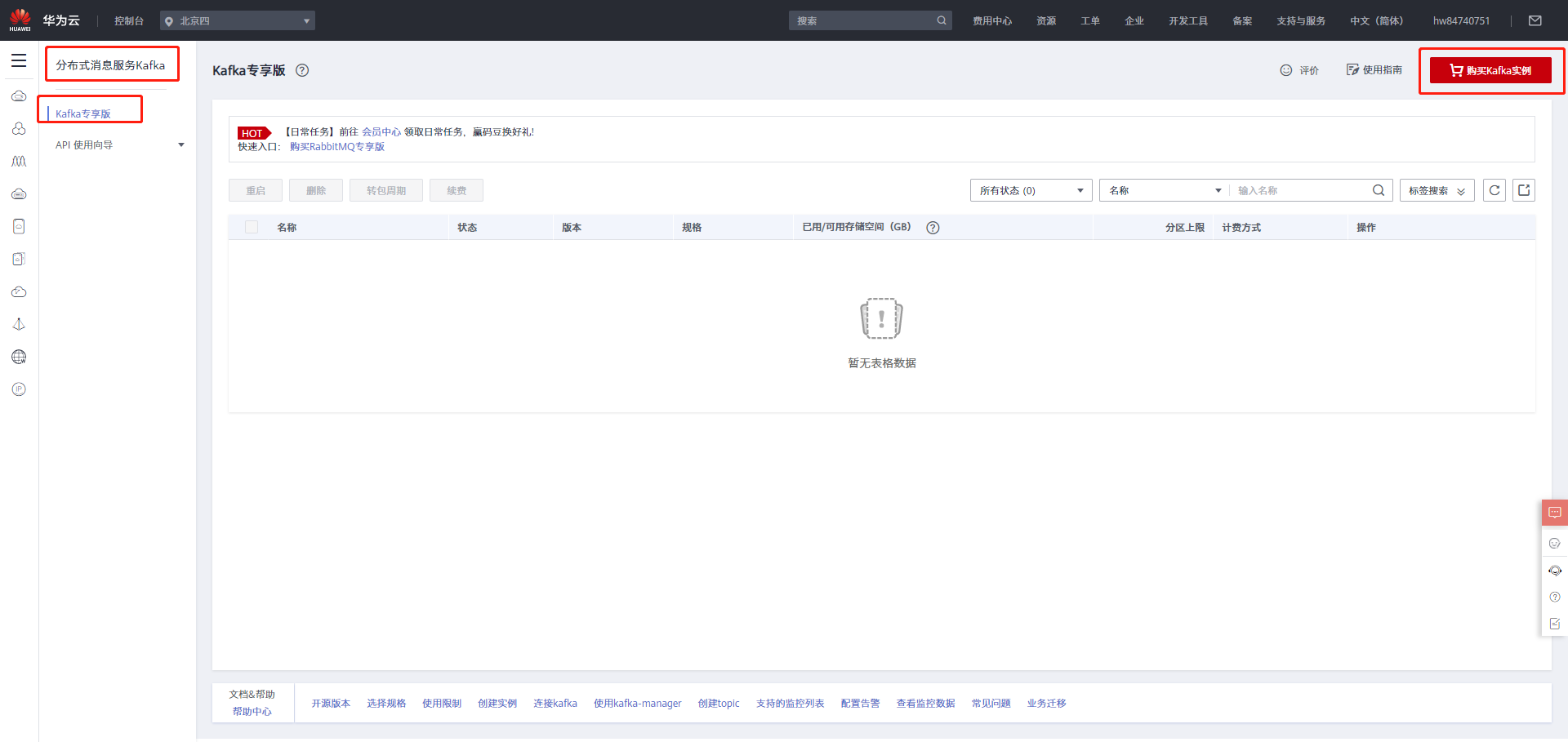1568x742 pixels.
Task: Click the smiley face floating icon on the right edge
Action: (x=1555, y=543)
